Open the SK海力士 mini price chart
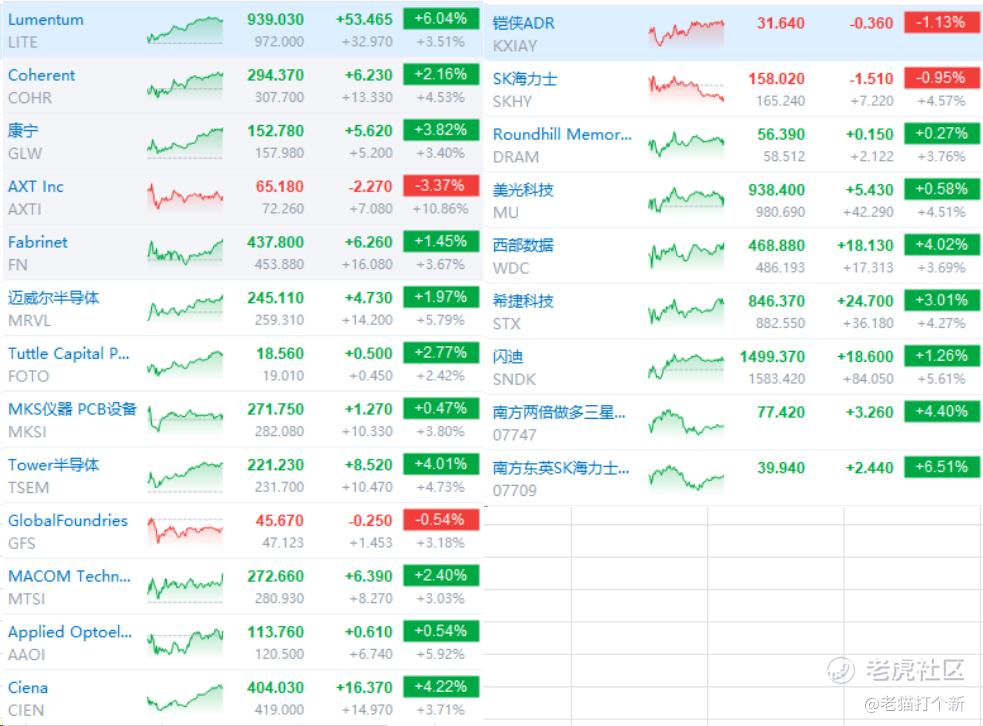 coord(686,88)
